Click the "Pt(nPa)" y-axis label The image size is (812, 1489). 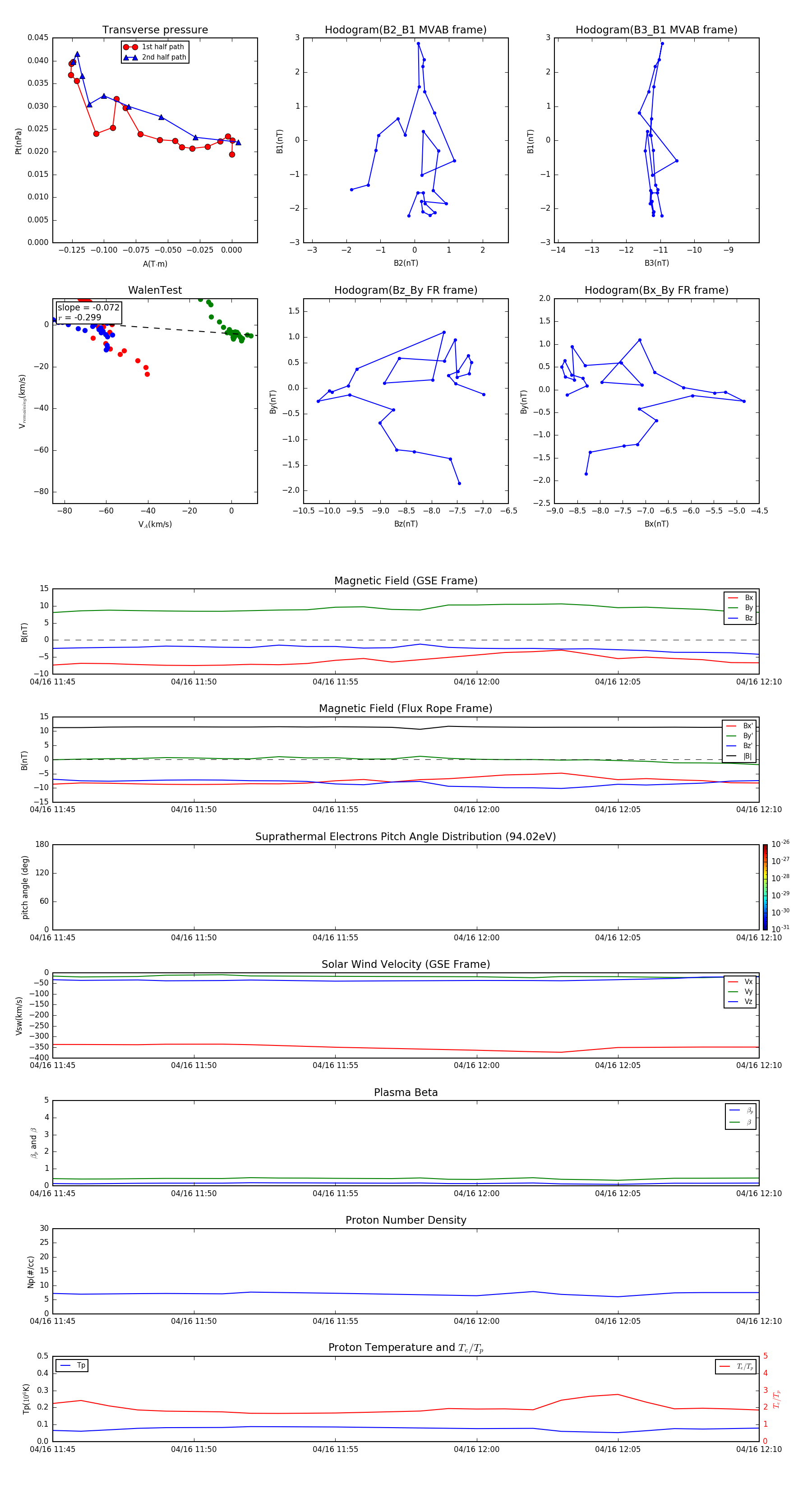(x=18, y=140)
